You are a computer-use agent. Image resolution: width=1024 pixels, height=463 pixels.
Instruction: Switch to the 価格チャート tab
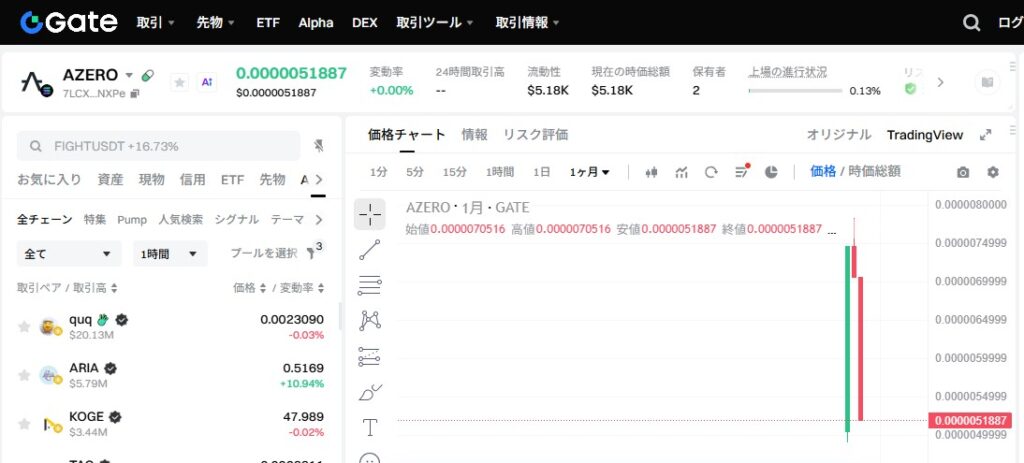[x=407, y=135]
